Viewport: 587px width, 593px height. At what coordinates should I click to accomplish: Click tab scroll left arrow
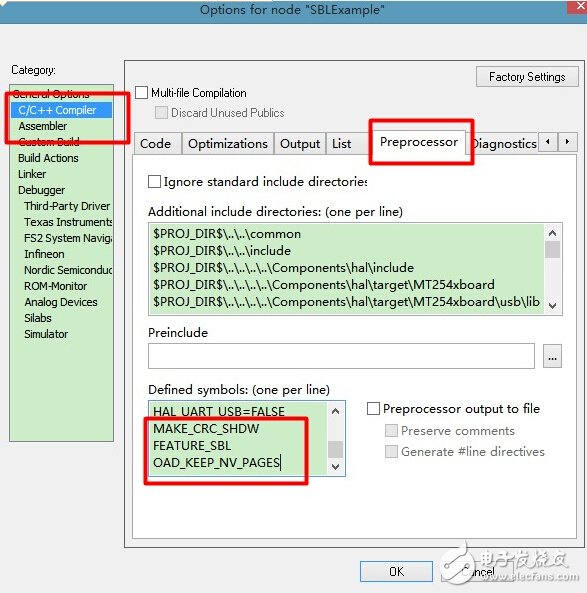(548, 142)
